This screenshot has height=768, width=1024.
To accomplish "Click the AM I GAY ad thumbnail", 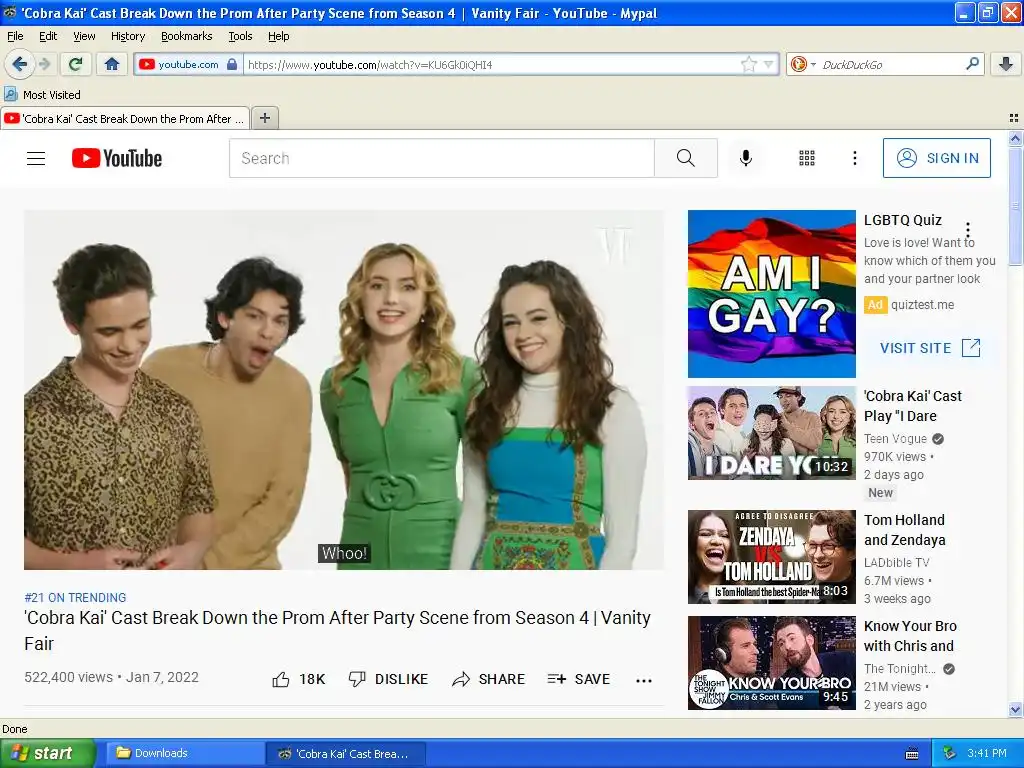I will tap(771, 293).
